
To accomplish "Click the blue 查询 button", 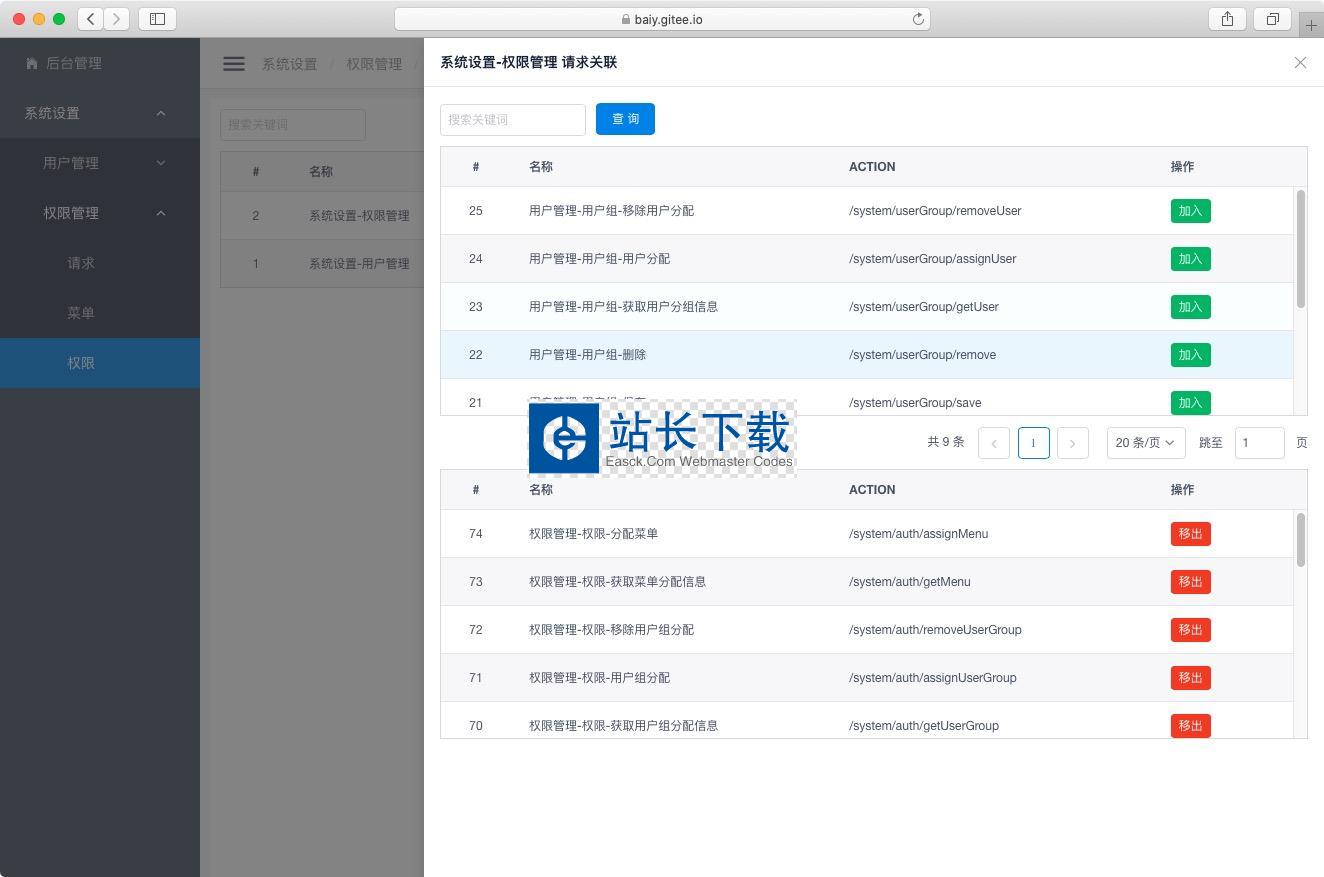I will click(x=625, y=119).
